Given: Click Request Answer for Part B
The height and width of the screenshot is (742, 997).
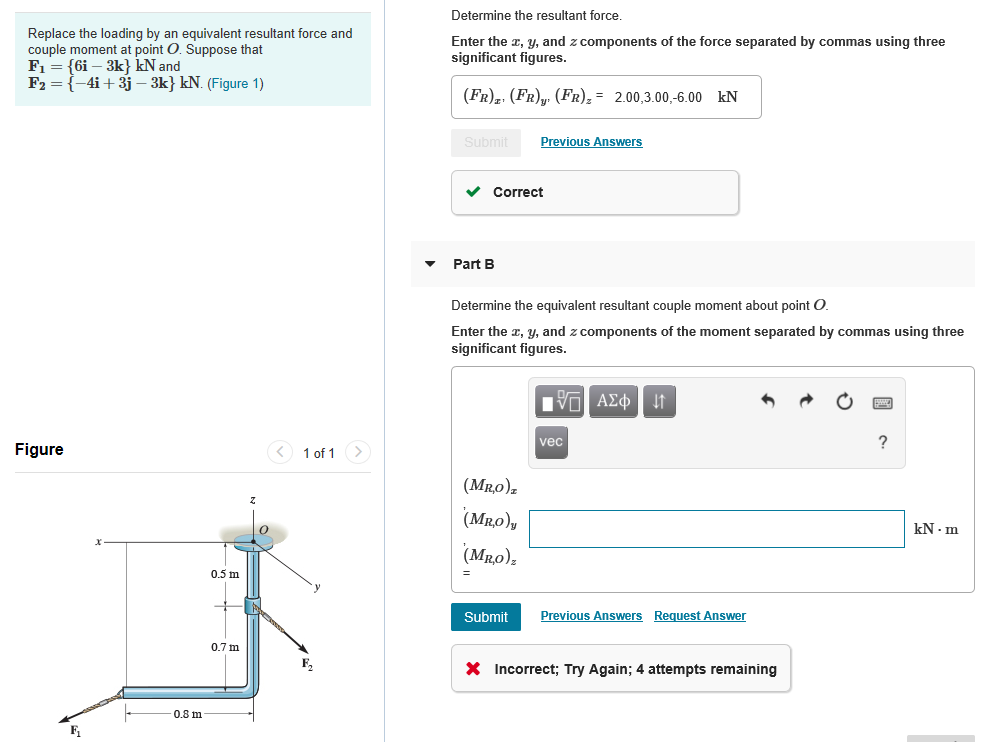Looking at the screenshot, I should tap(699, 615).
